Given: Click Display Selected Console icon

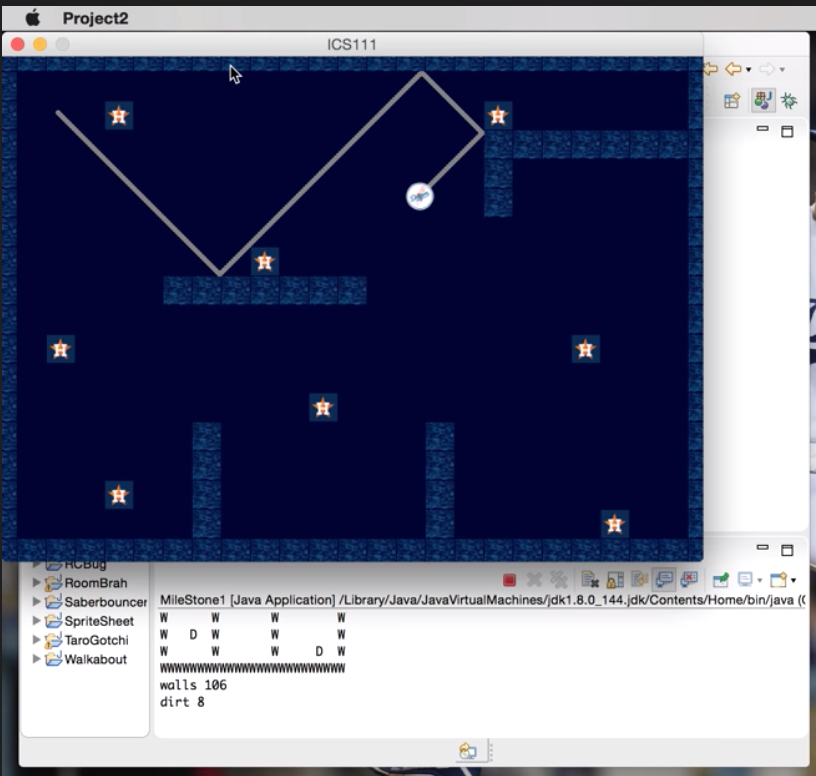Looking at the screenshot, I should [745, 579].
